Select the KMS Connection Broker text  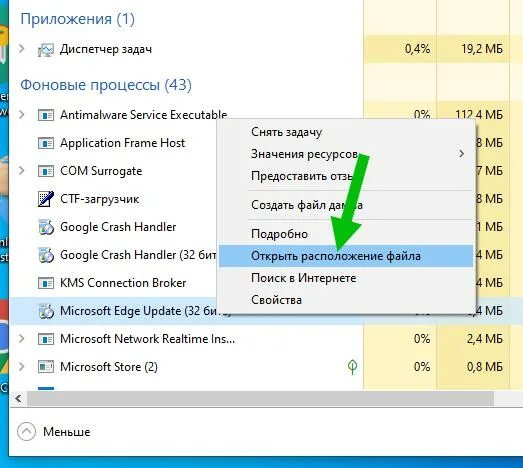123,283
